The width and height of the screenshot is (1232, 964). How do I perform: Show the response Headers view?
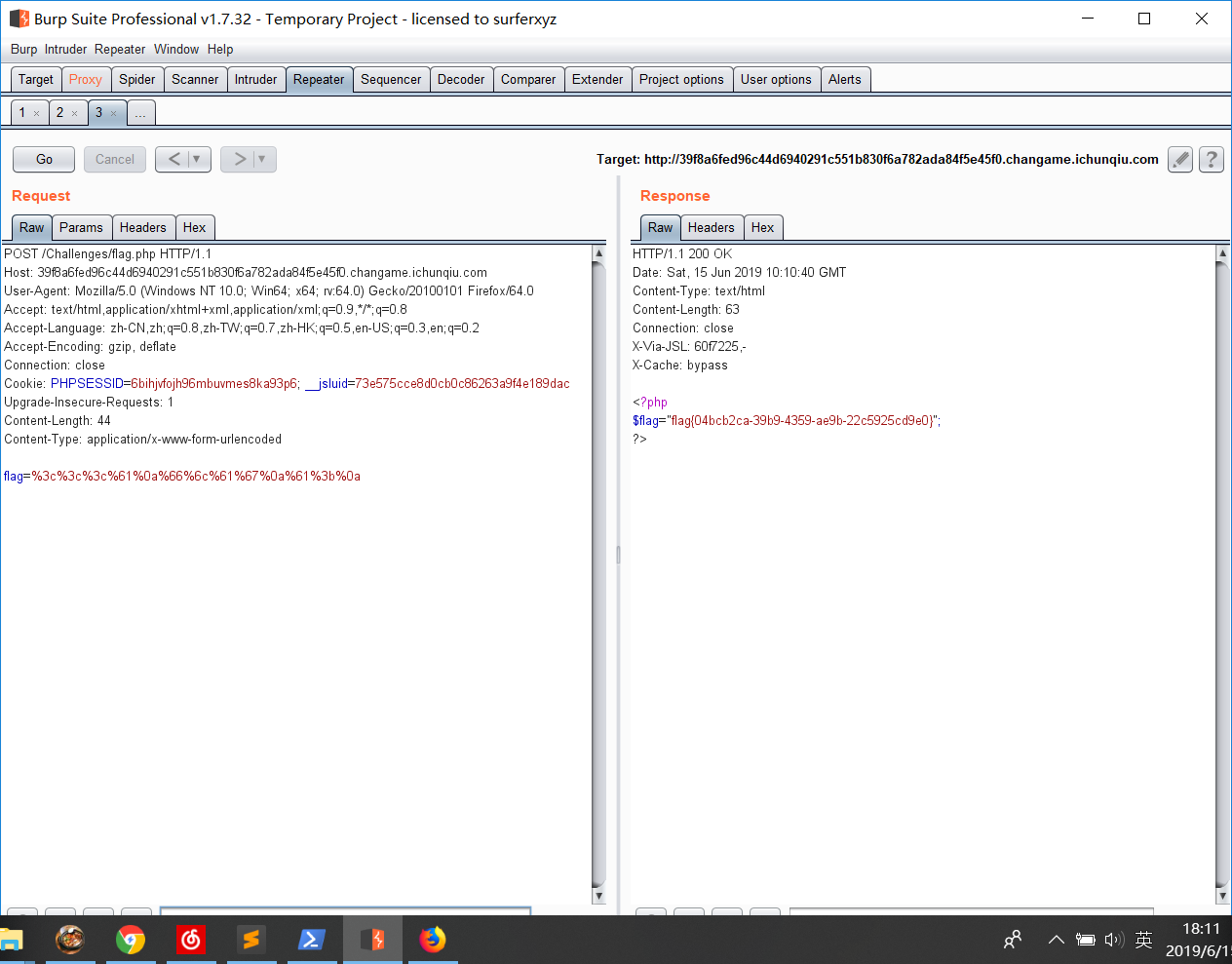[712, 228]
